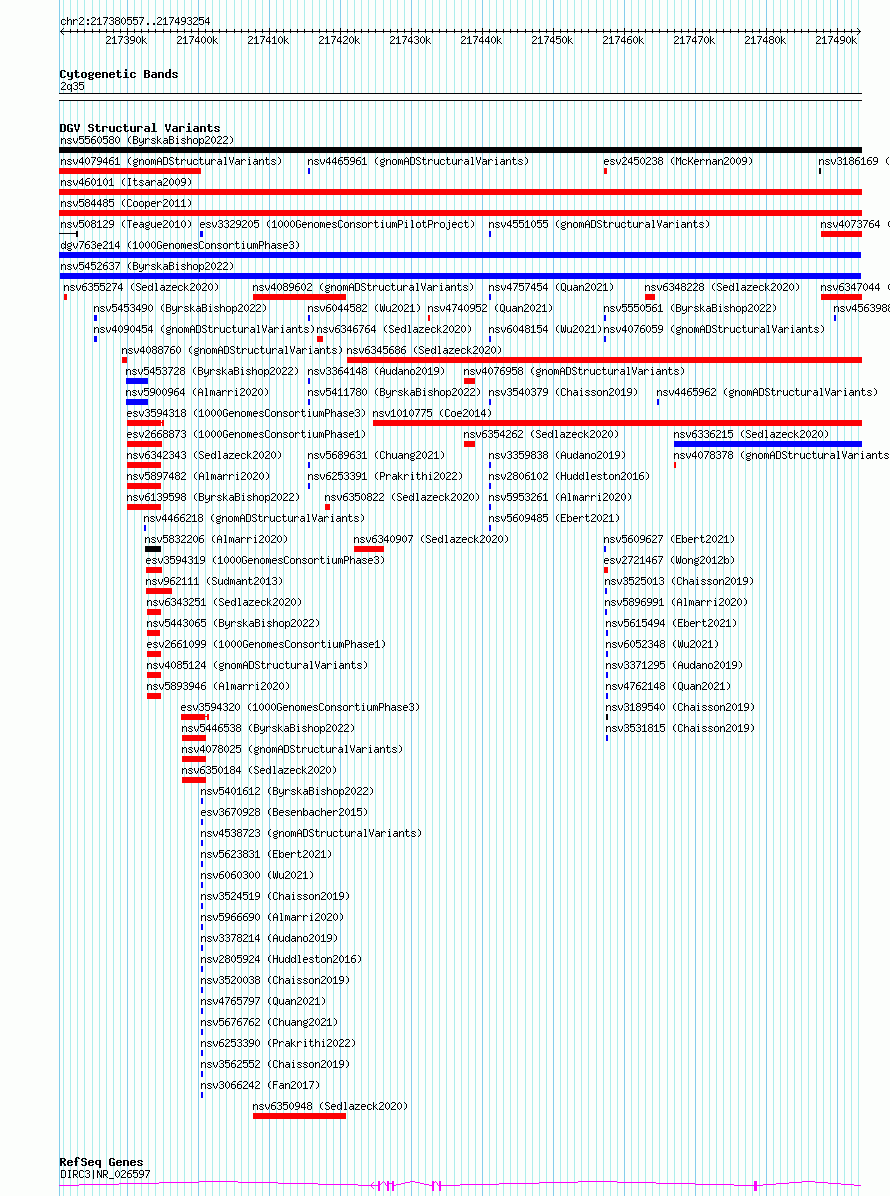Open dgv763e214 1000GenomesConsortiumPhase3 label
Image resolution: width=890 pixels, height=1196 pixels.
(x=180, y=246)
